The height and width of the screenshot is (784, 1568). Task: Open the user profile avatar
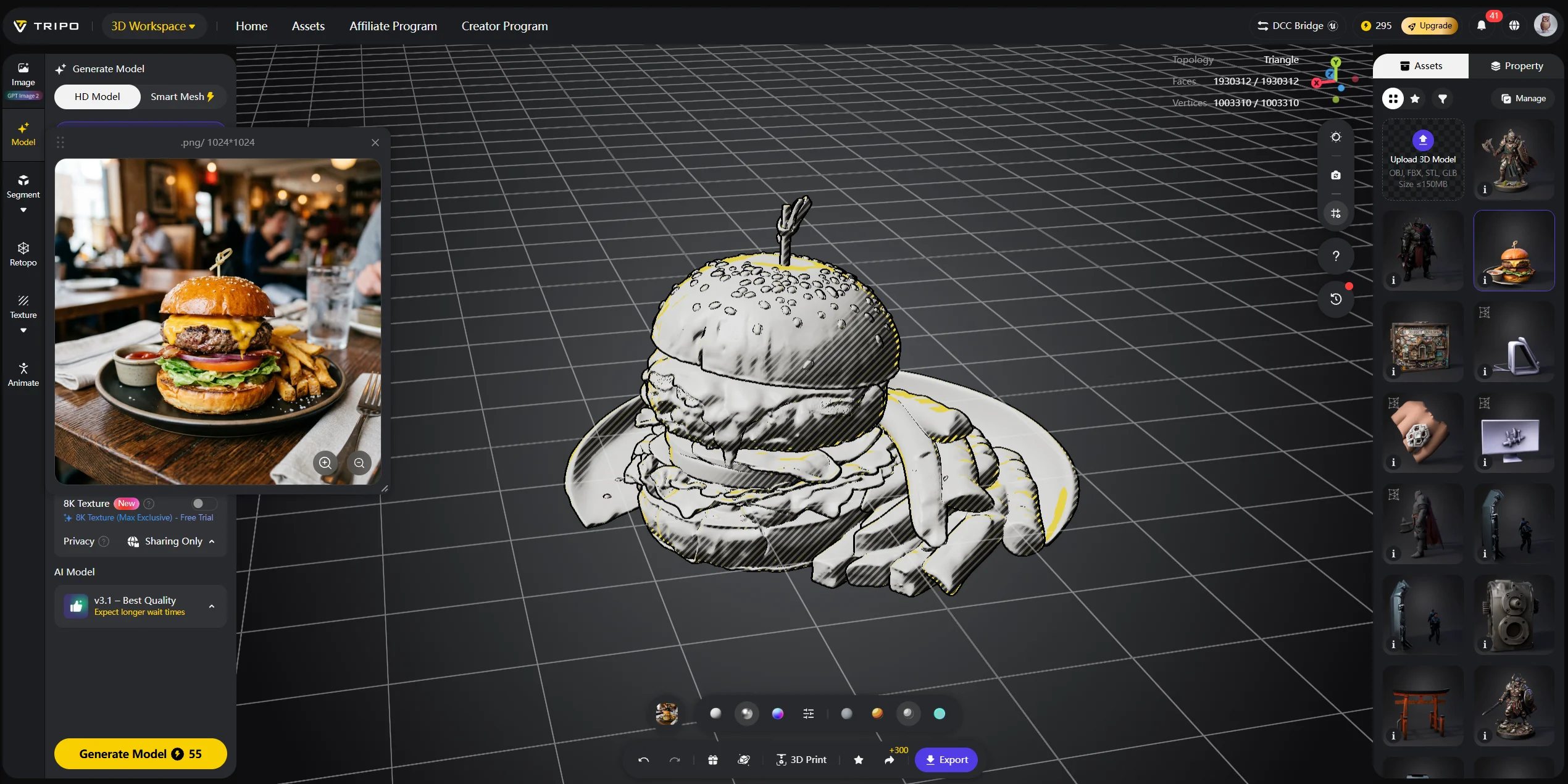tap(1546, 25)
